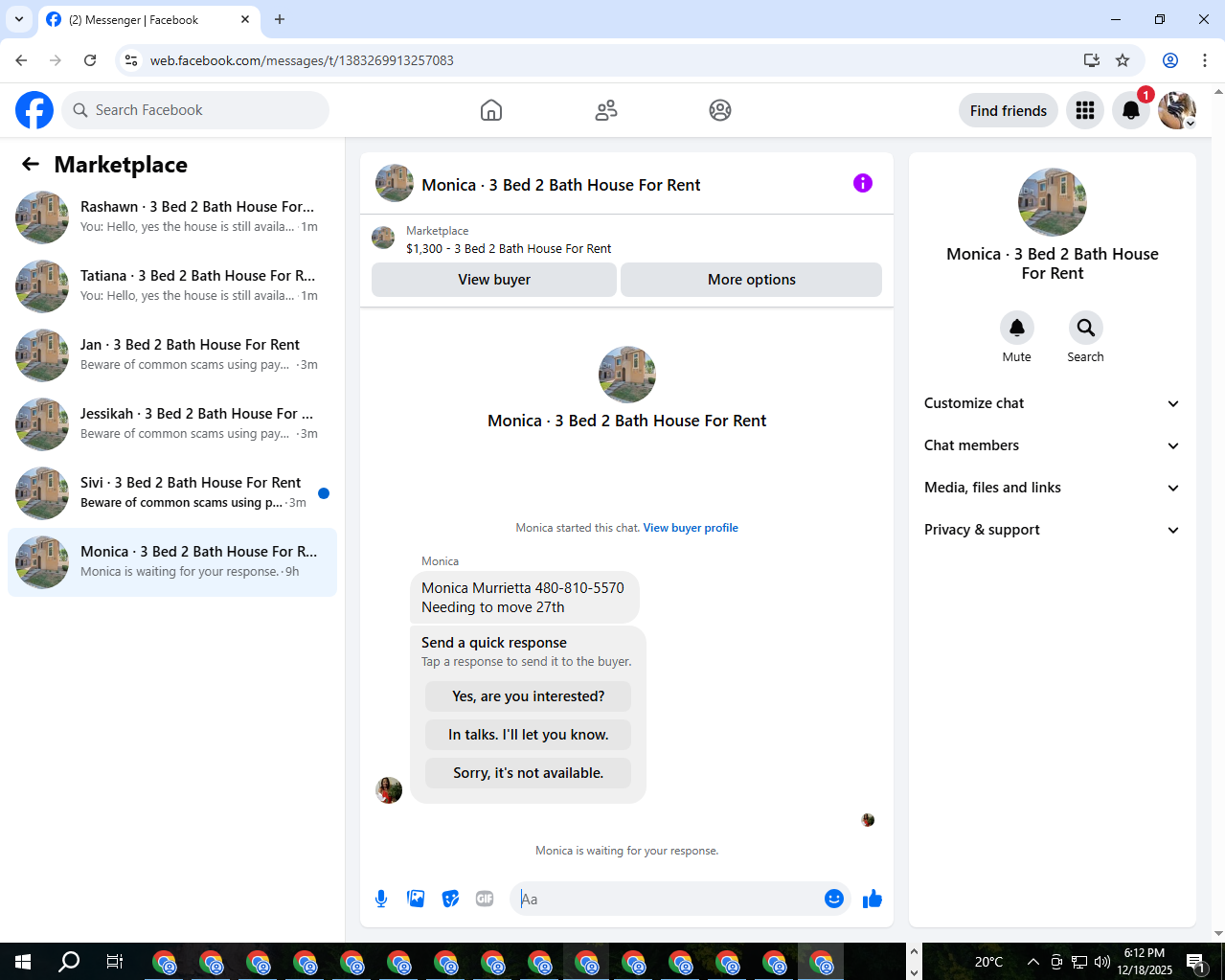Screen dimensions: 1225x980
Task: Click More options button
Action: click(x=752, y=280)
